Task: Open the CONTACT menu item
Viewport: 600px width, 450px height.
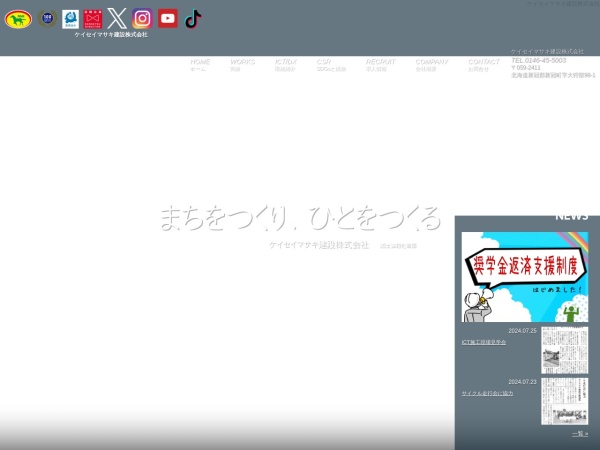Action: pos(484,65)
